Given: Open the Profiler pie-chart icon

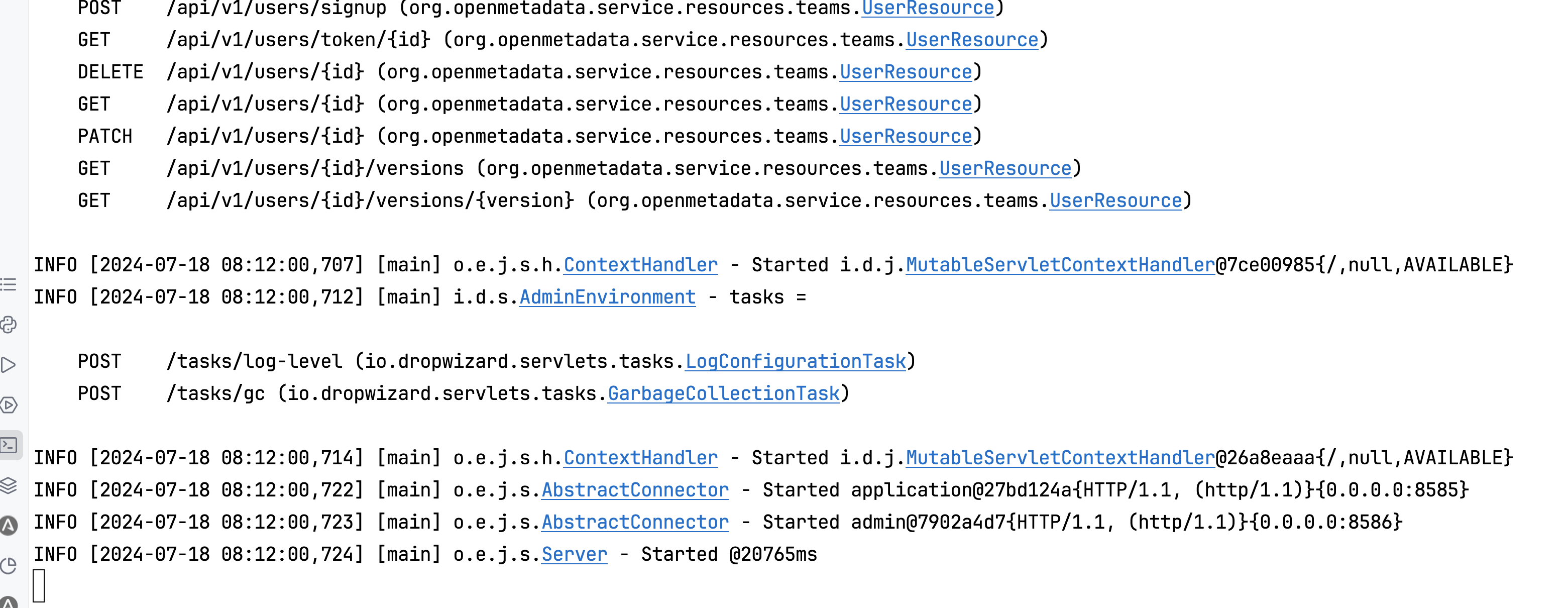Looking at the screenshot, I should point(9,565).
